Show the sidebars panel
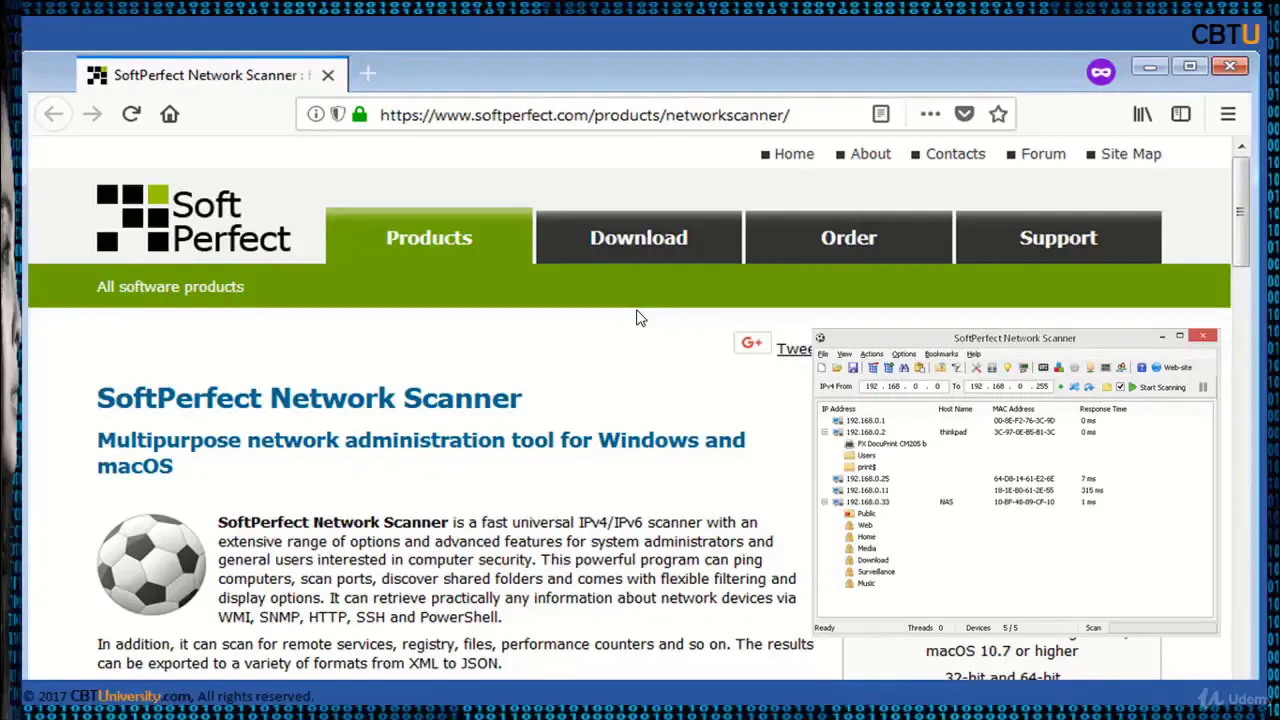 click(x=1181, y=114)
